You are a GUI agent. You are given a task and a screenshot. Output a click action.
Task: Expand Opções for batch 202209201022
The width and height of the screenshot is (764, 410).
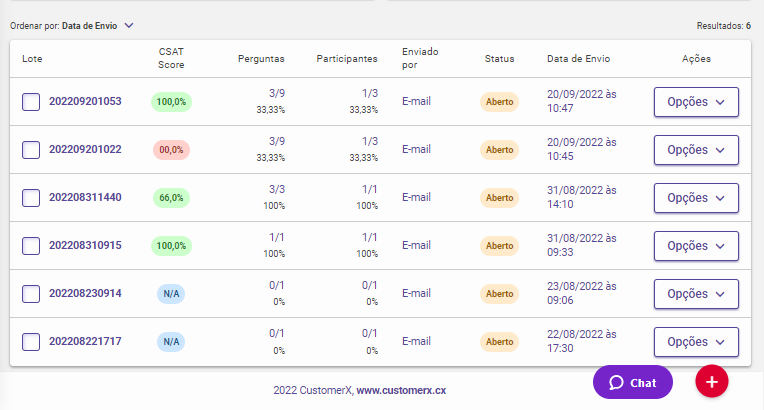point(696,150)
